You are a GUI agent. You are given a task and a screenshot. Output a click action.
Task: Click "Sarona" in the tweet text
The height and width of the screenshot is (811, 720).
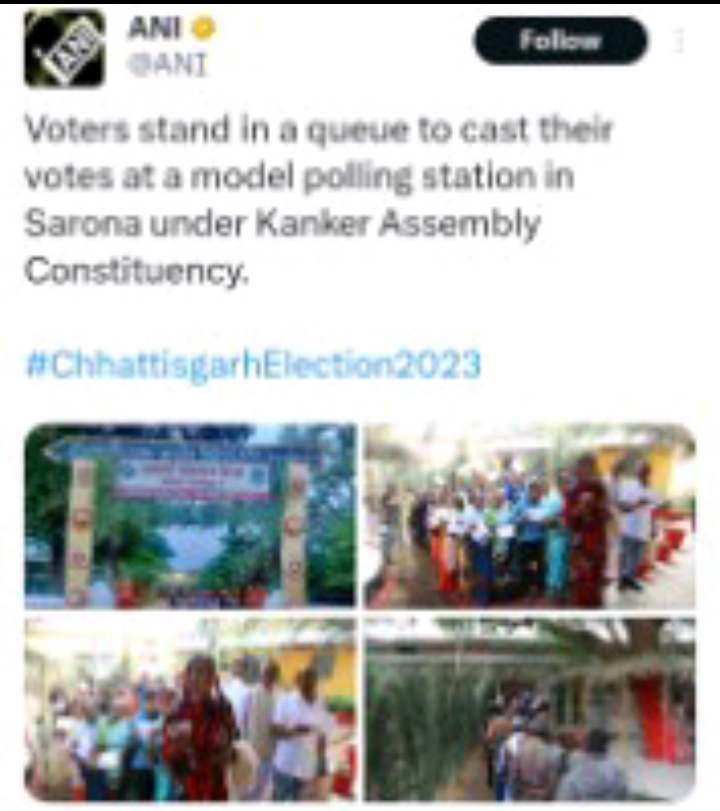tap(82, 224)
